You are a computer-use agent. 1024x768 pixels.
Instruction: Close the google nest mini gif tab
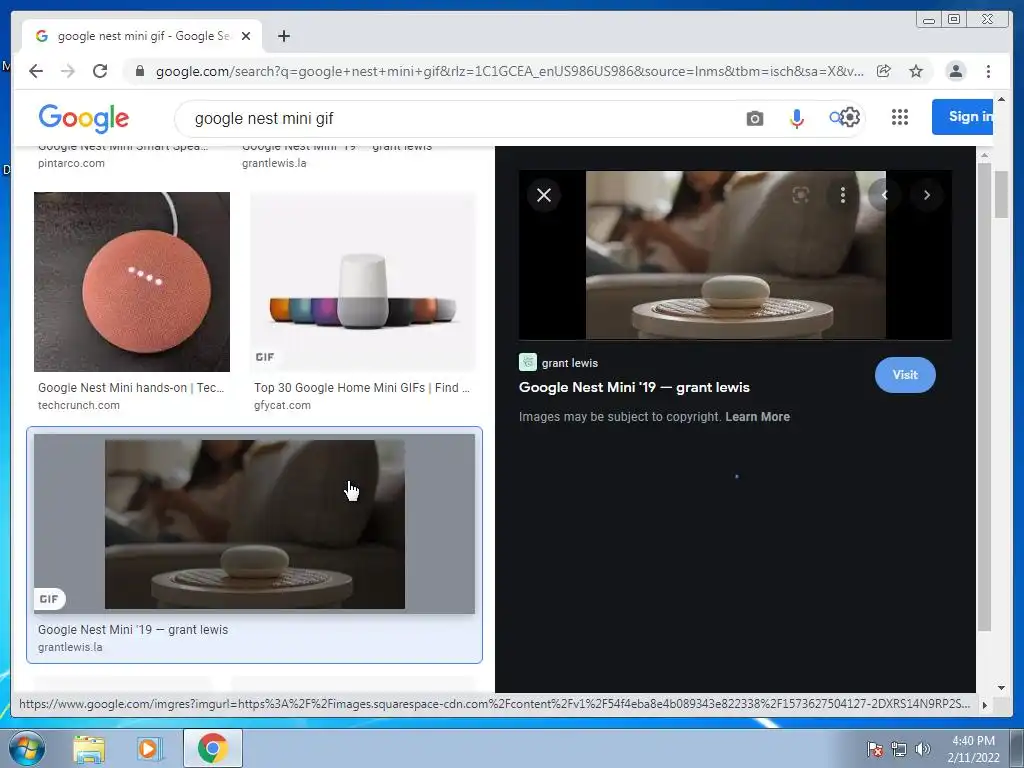(246, 36)
